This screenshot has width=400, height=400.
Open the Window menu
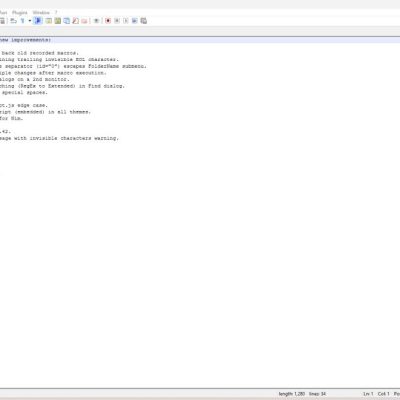click(x=41, y=13)
